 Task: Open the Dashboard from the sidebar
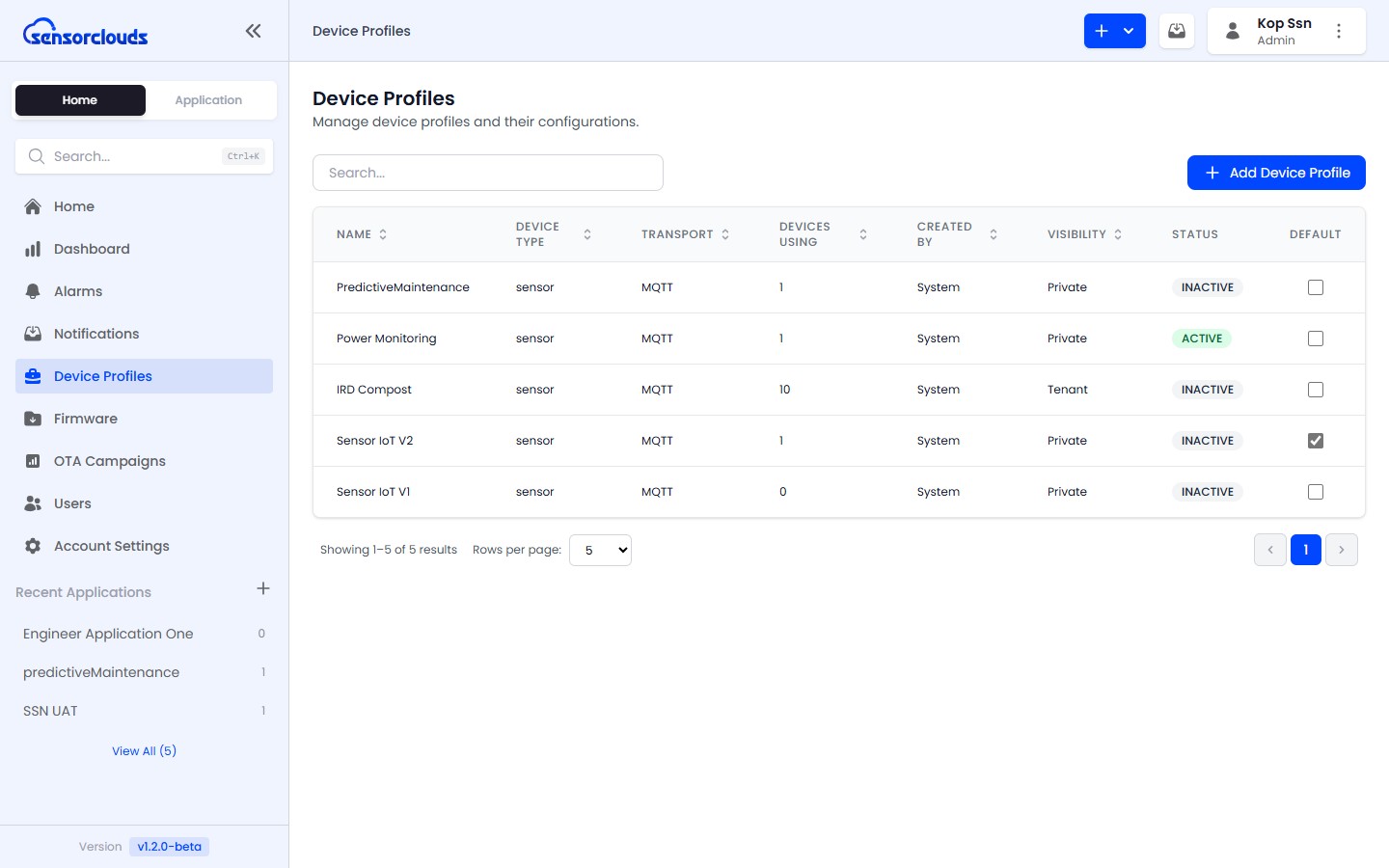[92, 249]
